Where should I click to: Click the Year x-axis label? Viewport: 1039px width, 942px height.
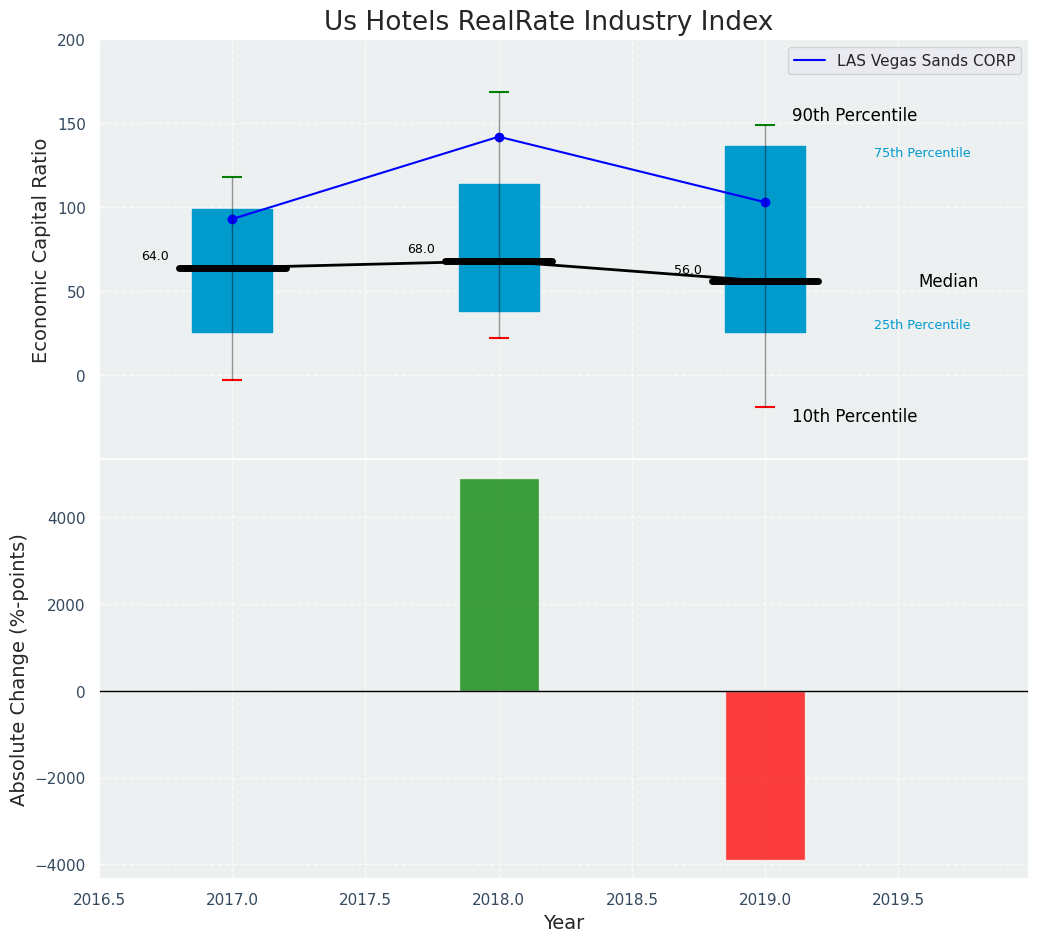pyautogui.click(x=563, y=923)
